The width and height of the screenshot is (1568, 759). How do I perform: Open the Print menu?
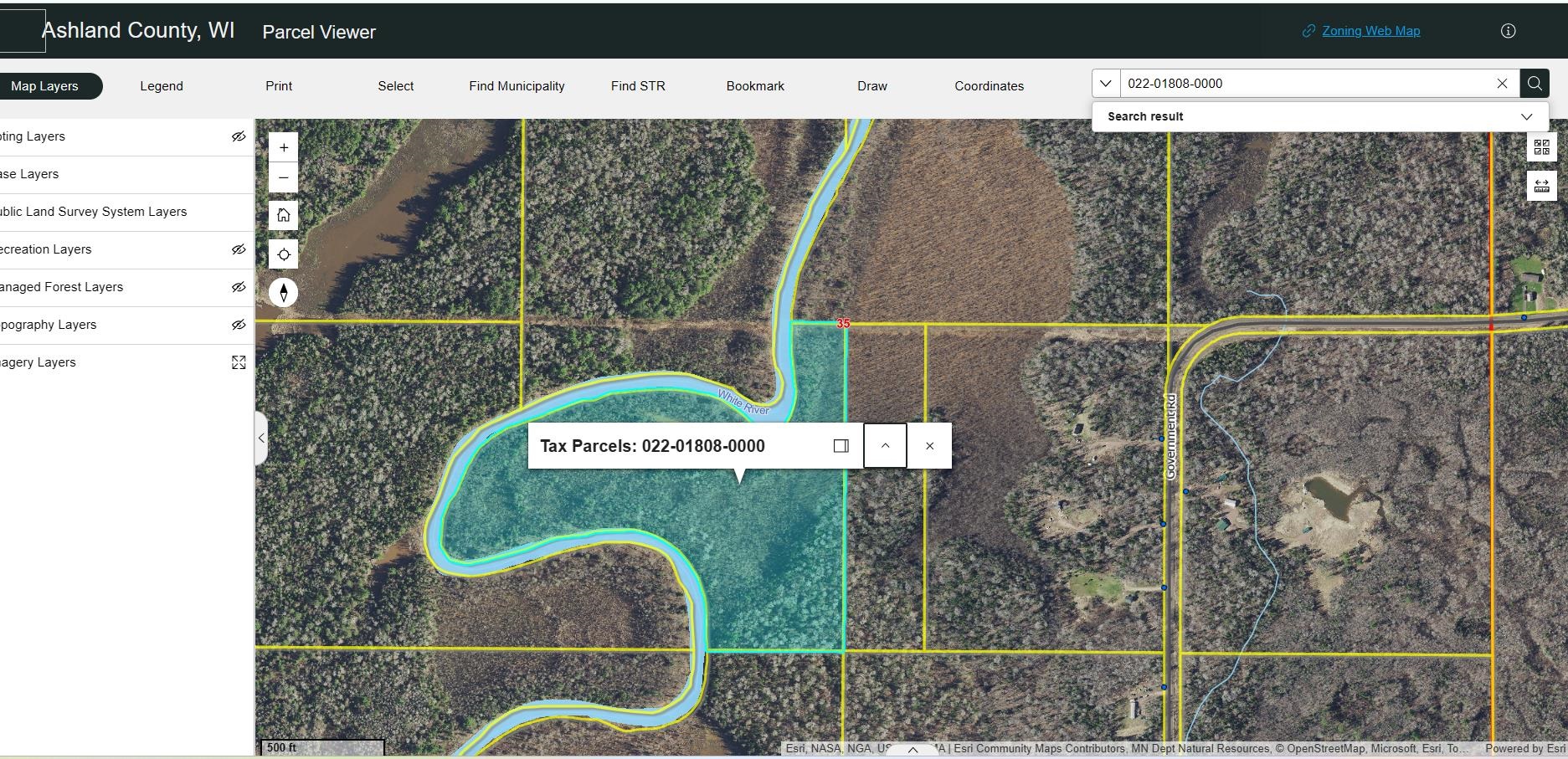tap(279, 85)
